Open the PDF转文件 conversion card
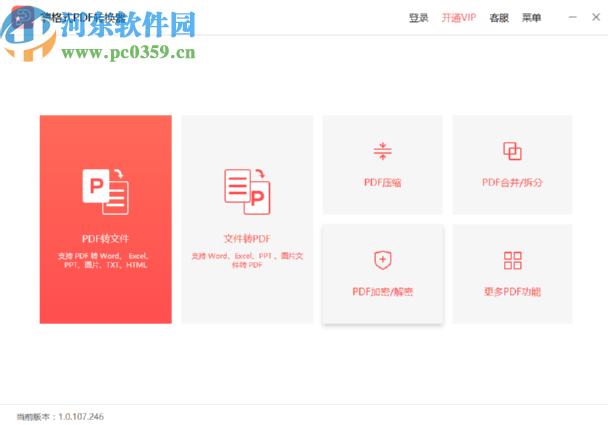The image size is (608, 425). coord(105,219)
